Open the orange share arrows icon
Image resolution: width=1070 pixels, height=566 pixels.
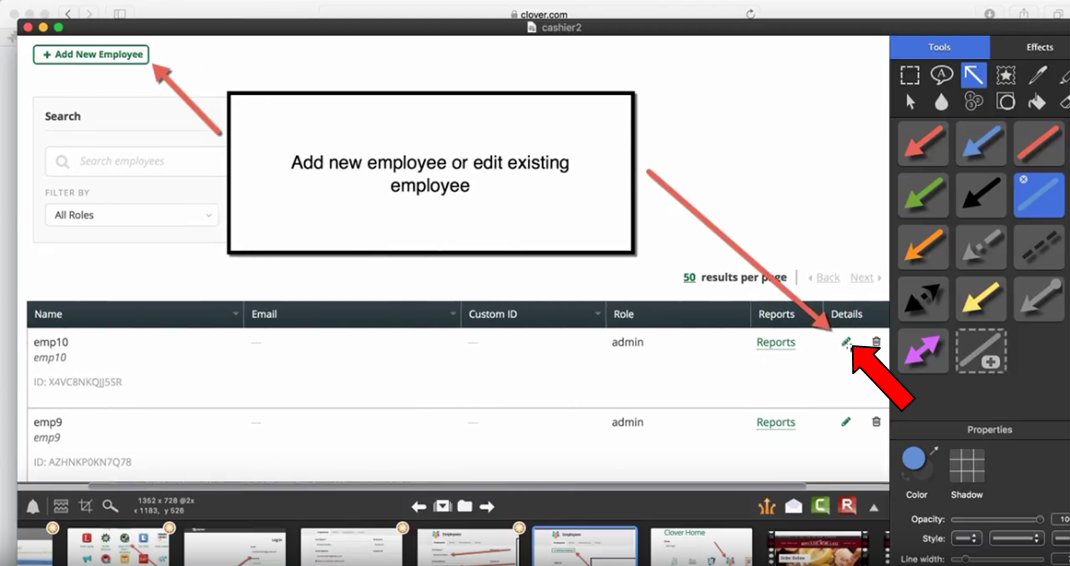767,507
